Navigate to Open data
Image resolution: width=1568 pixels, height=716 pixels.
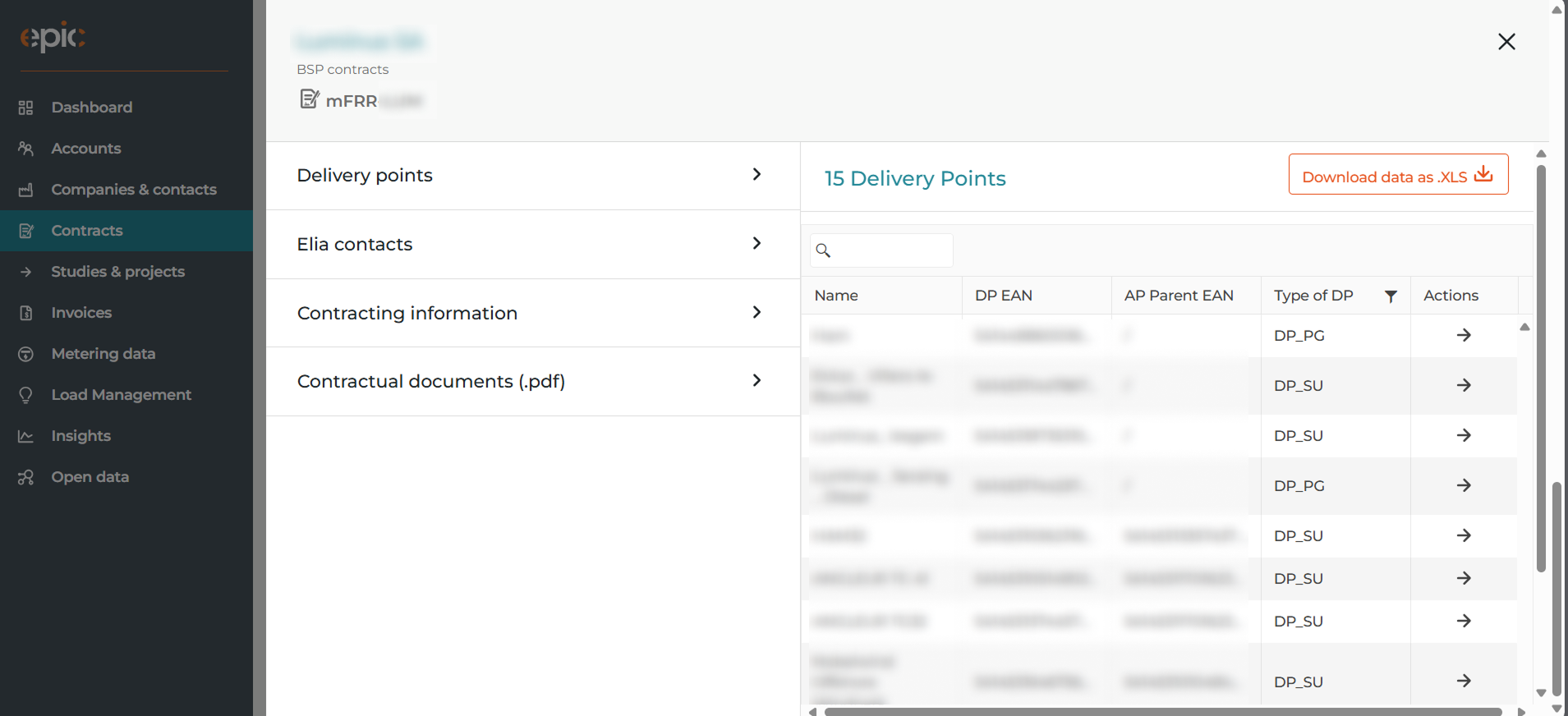click(90, 477)
